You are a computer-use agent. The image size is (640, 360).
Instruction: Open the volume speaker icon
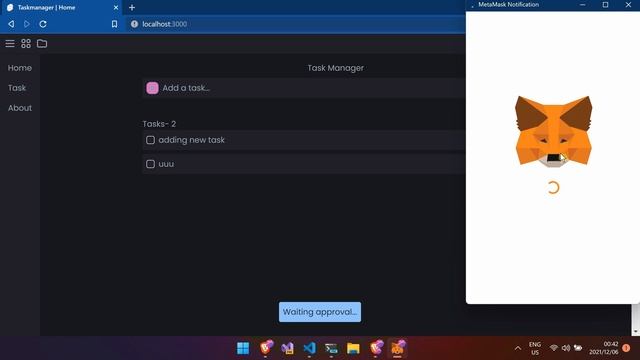pyautogui.click(x=566, y=348)
